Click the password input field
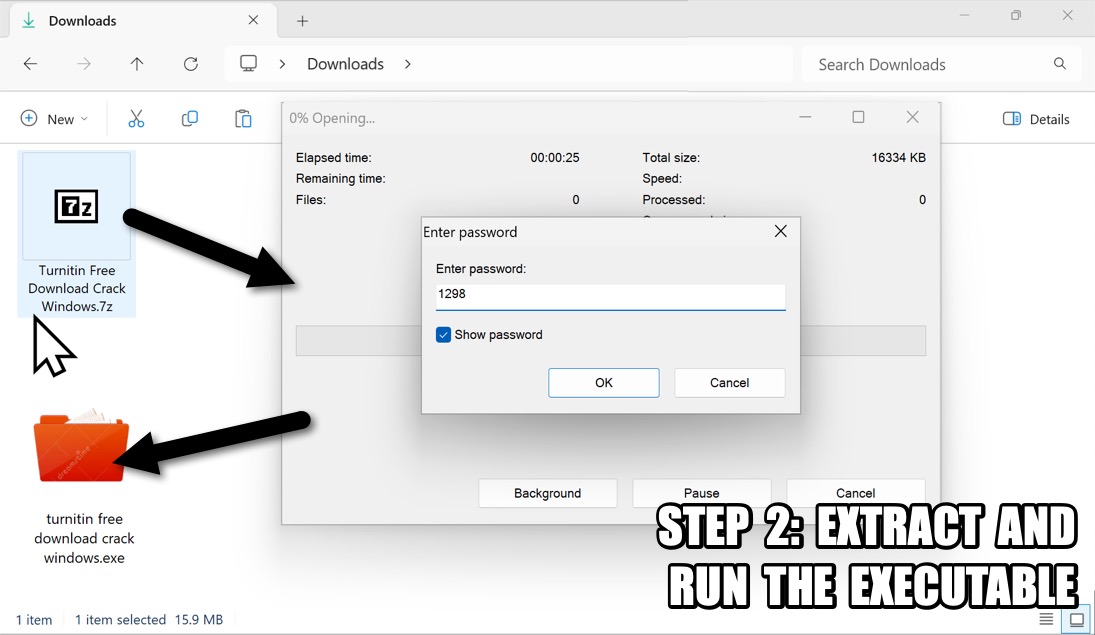This screenshot has width=1095, height=635. tap(610, 295)
